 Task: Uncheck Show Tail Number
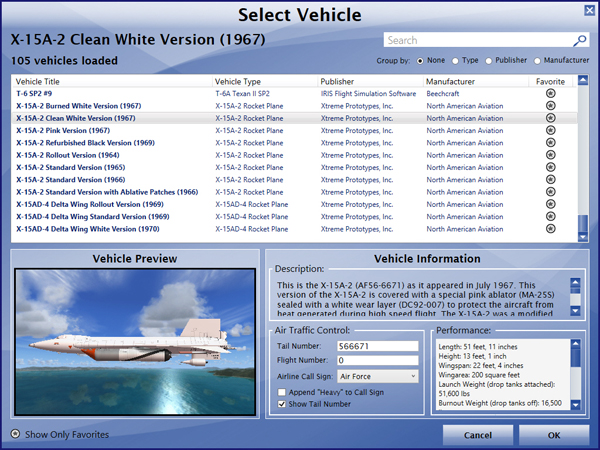[282, 404]
